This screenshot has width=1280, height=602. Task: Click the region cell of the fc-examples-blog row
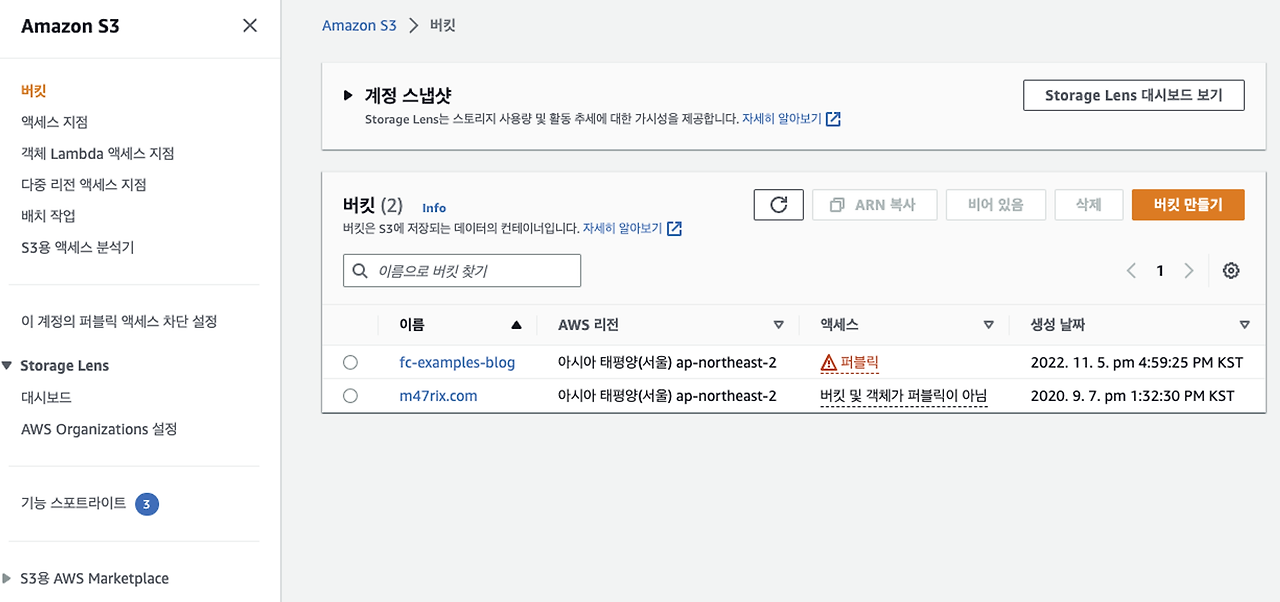point(667,363)
